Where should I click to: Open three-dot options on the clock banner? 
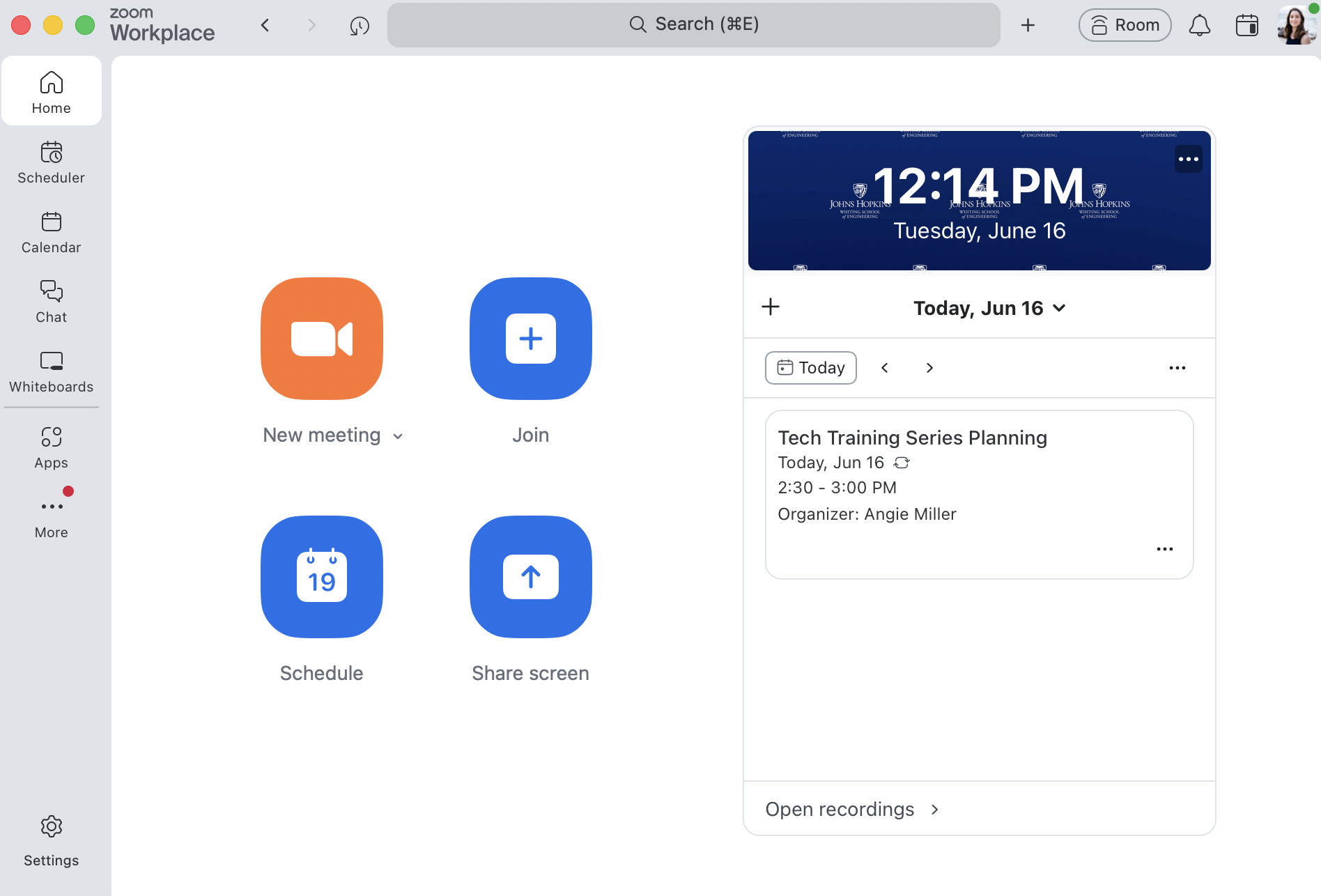pyautogui.click(x=1189, y=160)
